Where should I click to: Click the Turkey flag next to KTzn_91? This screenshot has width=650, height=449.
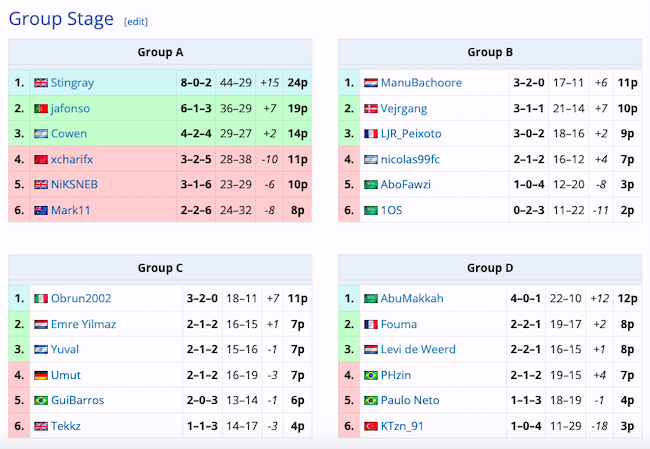(x=371, y=426)
